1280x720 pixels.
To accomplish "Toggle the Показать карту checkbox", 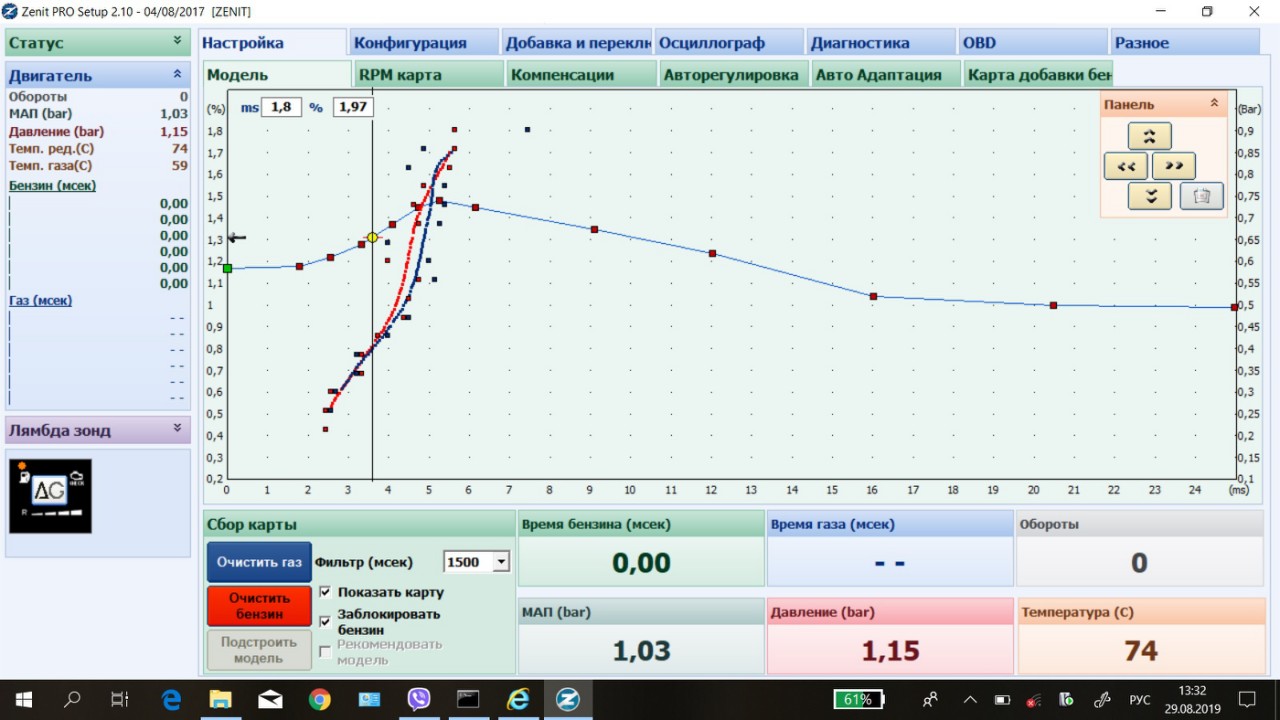I will (325, 592).
